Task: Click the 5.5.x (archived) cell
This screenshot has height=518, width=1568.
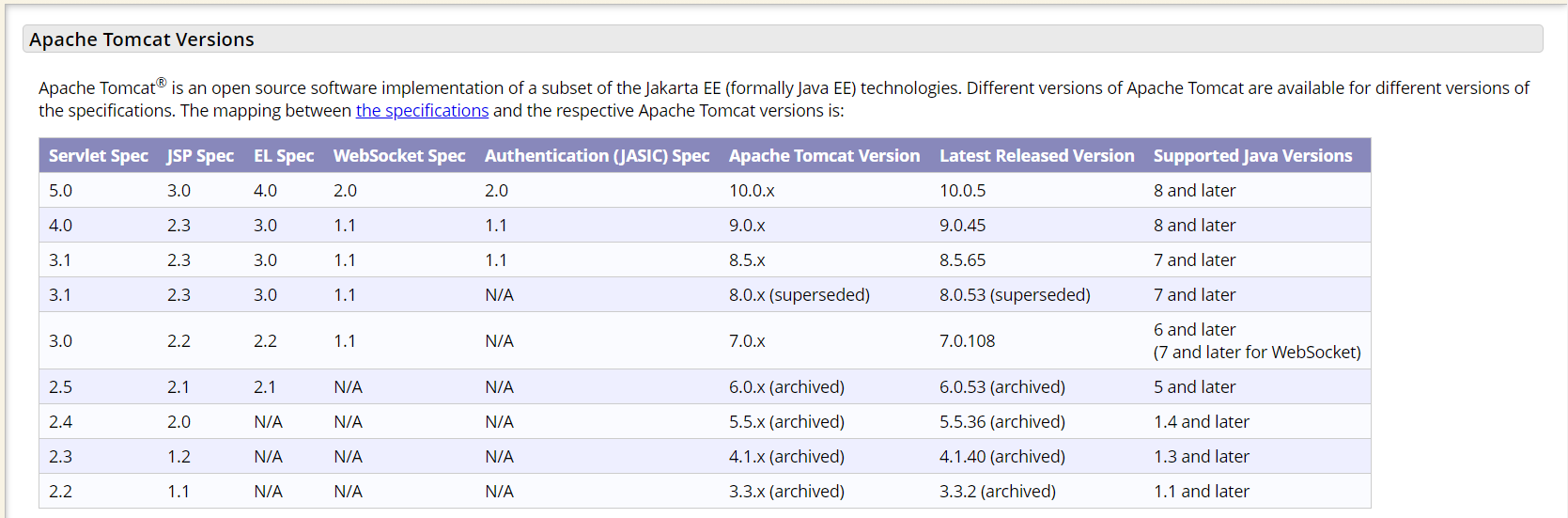Action: (786, 422)
